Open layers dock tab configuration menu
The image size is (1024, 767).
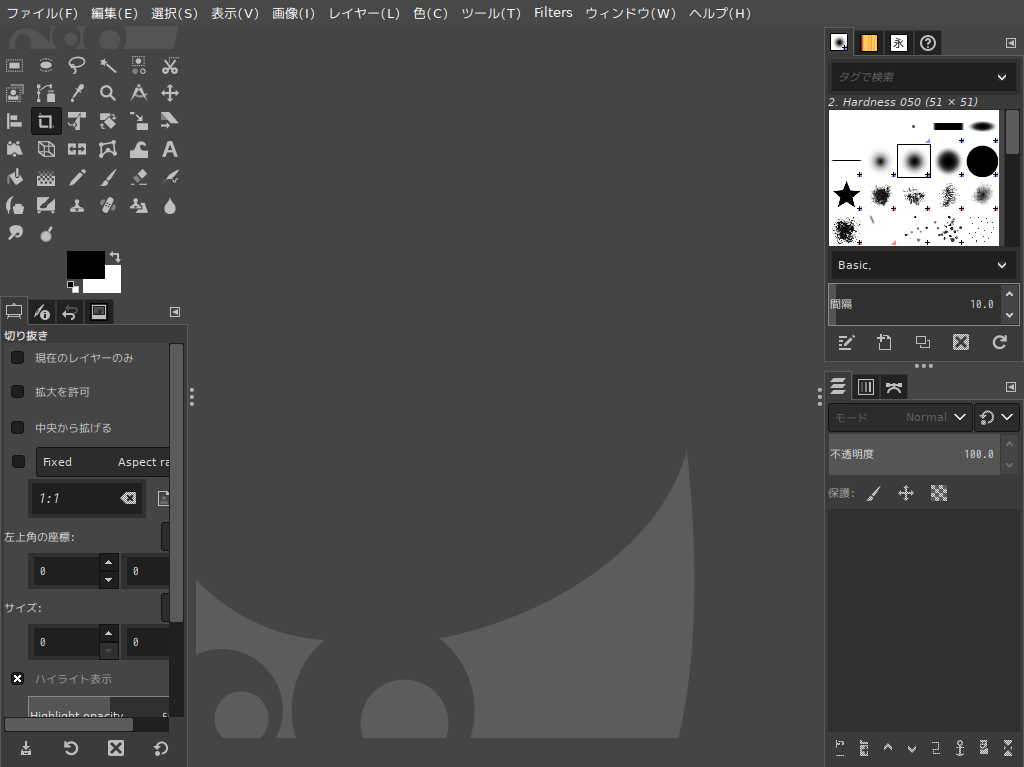point(1010,387)
